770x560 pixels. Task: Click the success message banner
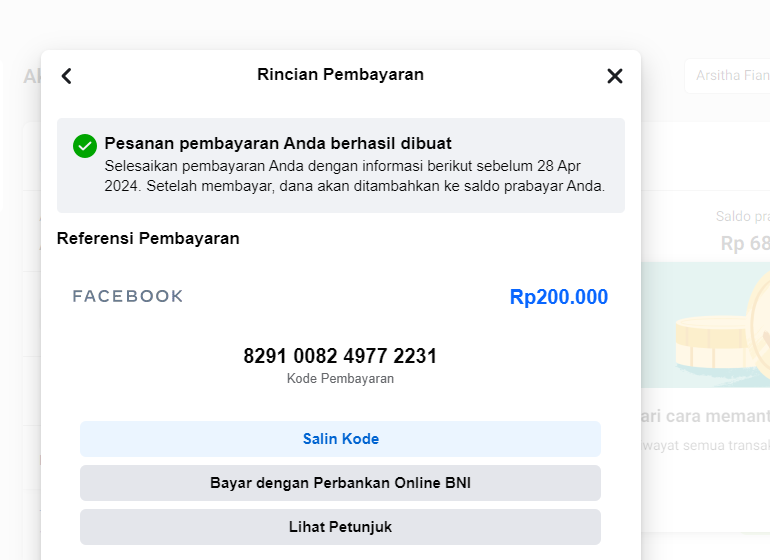click(341, 166)
